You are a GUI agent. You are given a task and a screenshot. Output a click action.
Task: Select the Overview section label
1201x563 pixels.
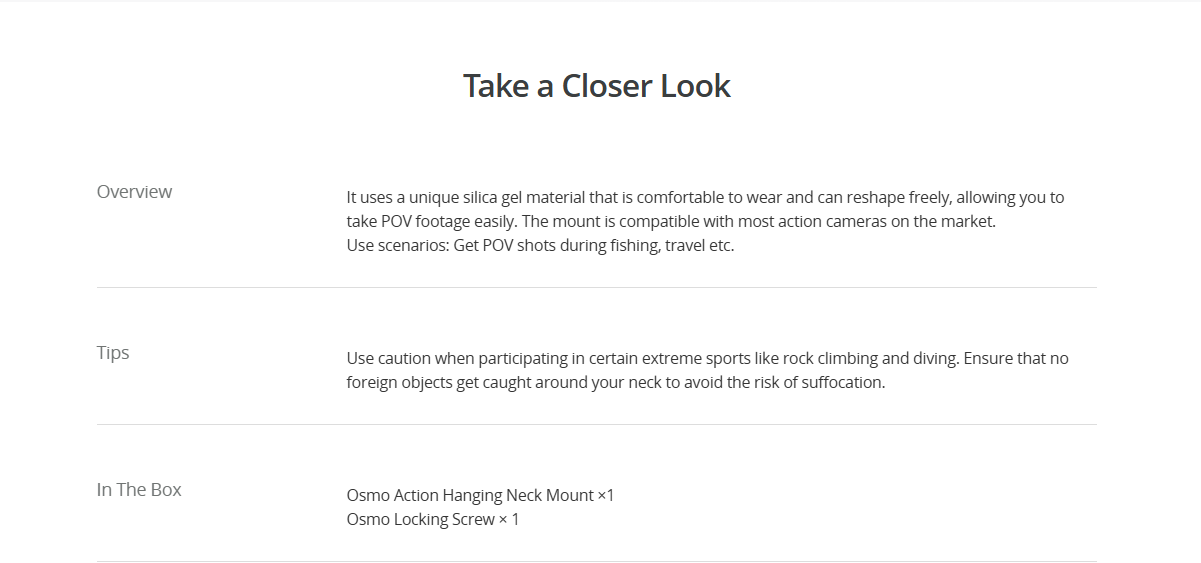[134, 192]
